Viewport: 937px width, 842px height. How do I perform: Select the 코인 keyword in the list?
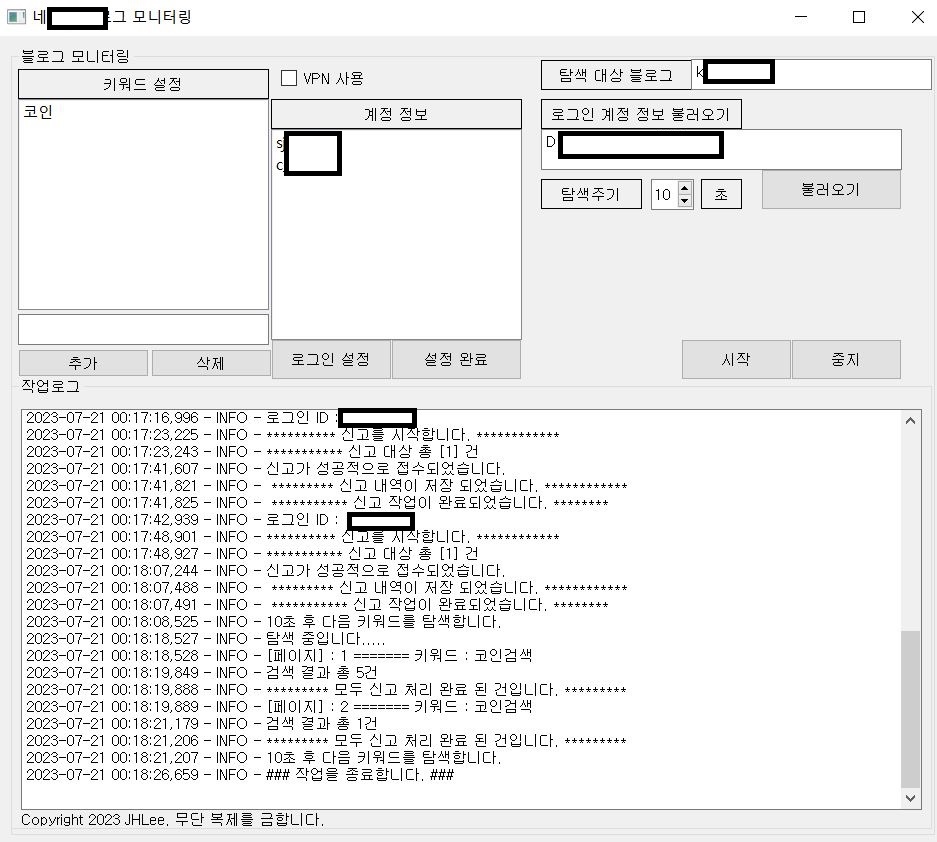[x=38, y=113]
